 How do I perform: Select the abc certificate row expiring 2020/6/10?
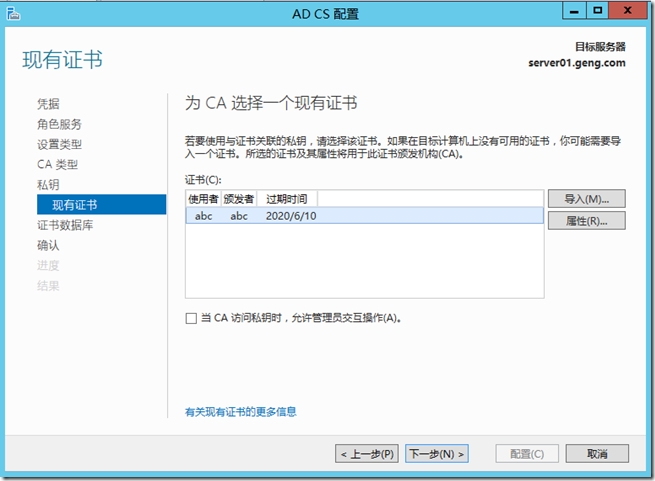[x=365, y=216]
